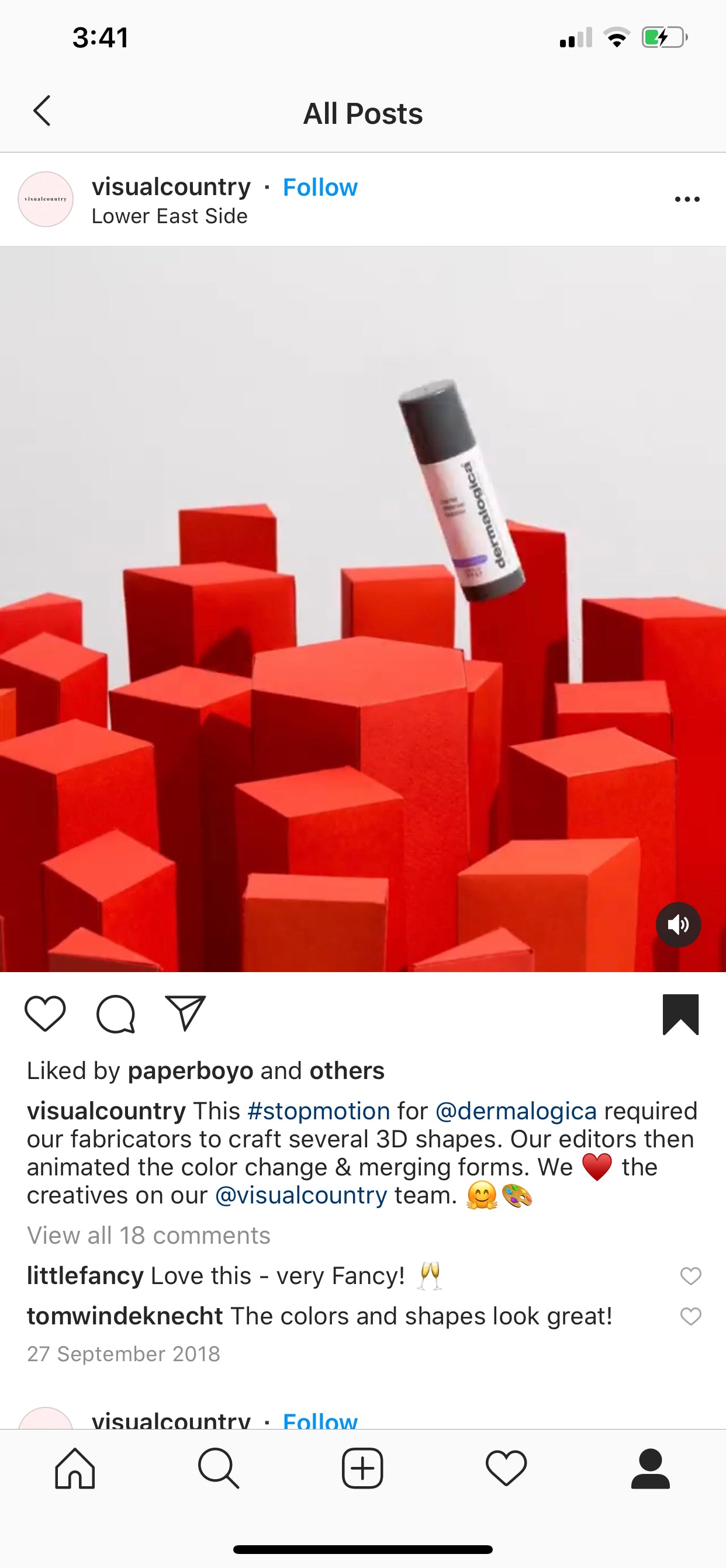Like the post with the heart icon

coord(45,1014)
